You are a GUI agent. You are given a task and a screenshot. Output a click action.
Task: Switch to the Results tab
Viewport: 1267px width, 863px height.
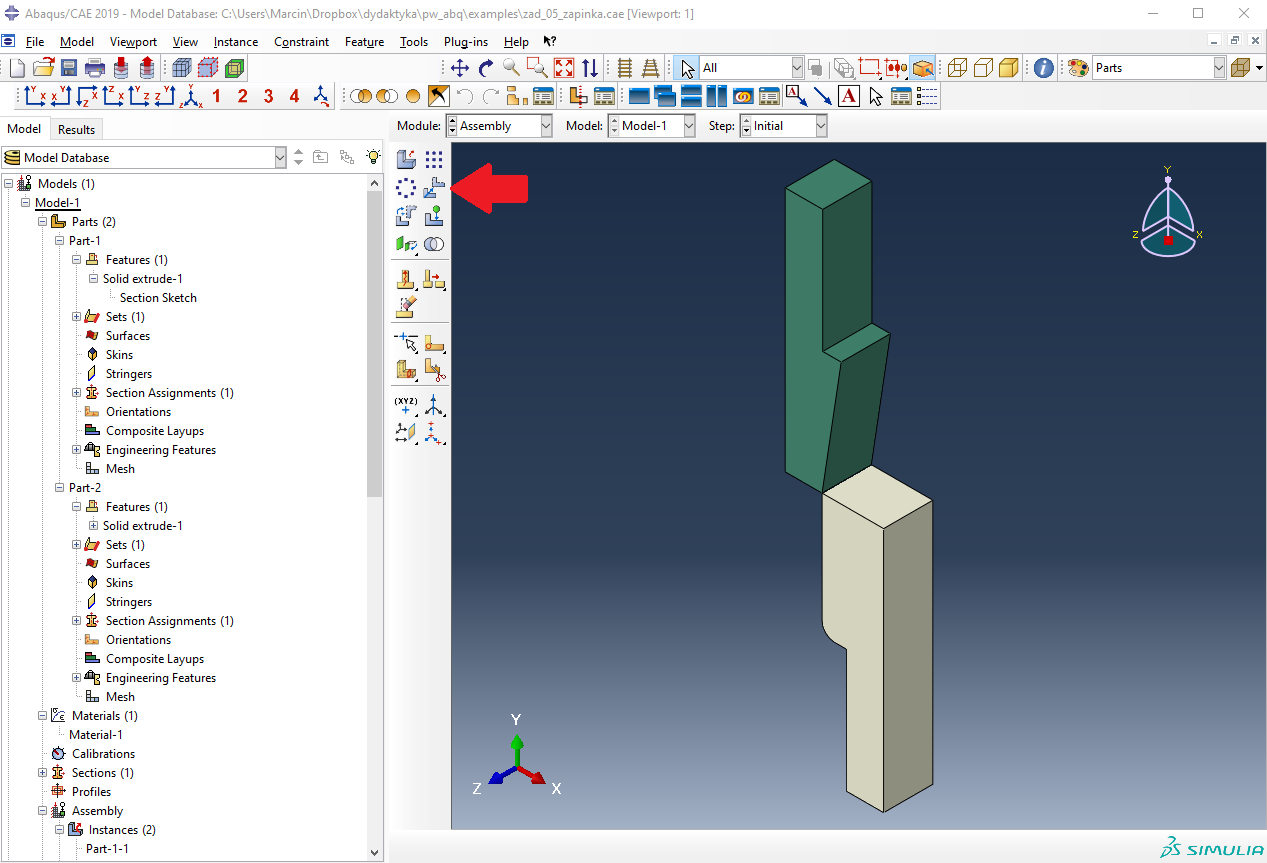click(76, 129)
